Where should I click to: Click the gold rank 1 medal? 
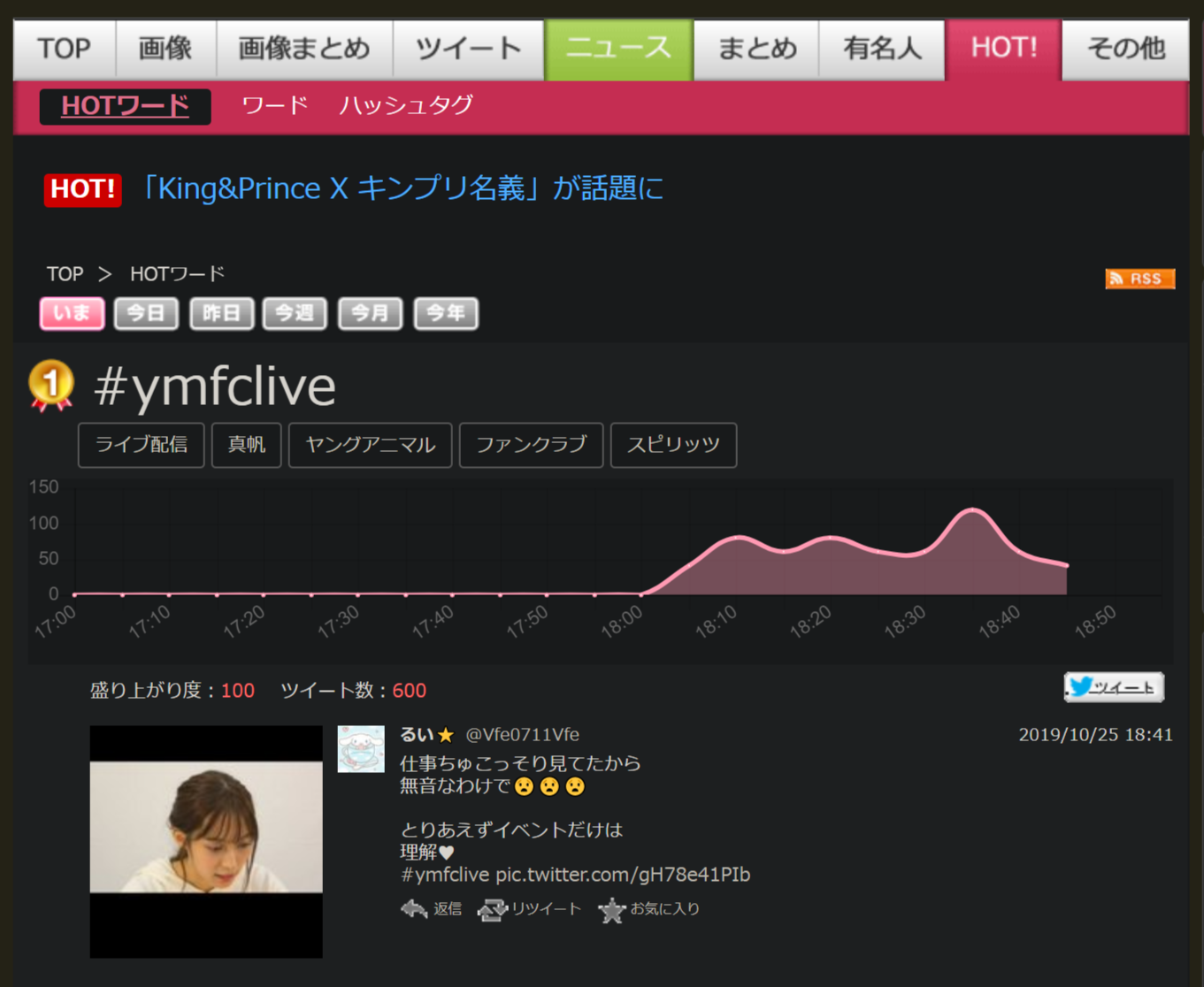coord(51,385)
